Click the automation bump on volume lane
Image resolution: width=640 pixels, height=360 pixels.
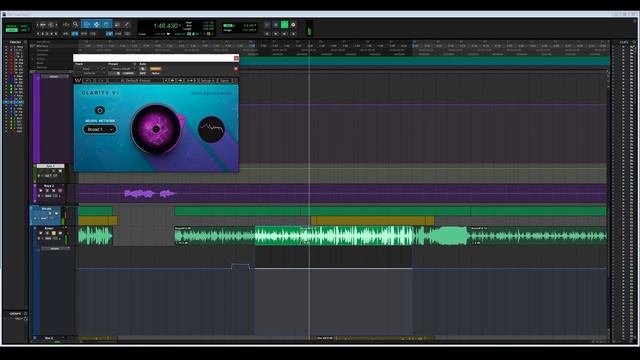240,266
